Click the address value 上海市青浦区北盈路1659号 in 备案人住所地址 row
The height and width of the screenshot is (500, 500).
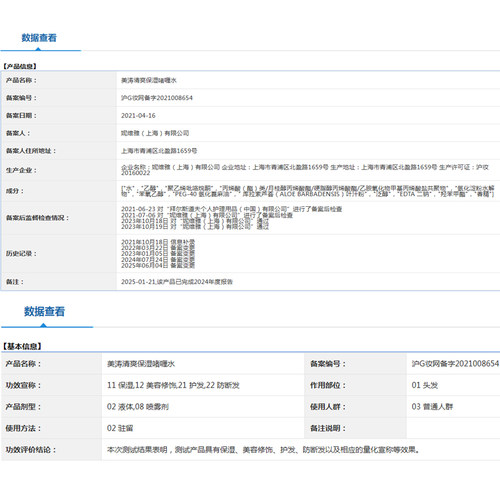click(159, 151)
